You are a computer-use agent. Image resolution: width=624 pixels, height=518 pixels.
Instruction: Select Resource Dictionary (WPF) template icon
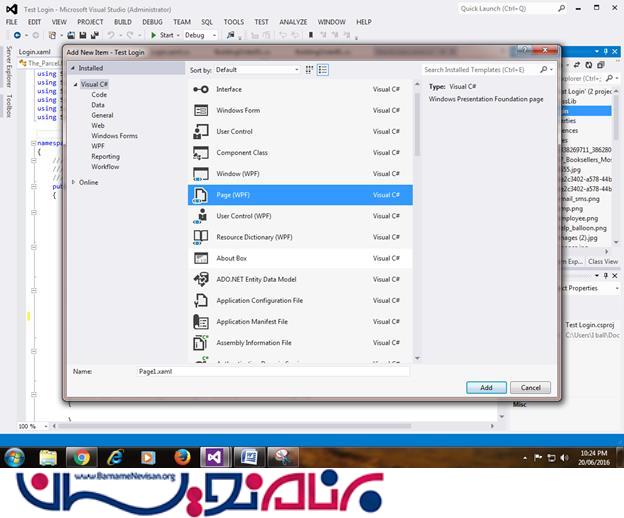(201, 237)
